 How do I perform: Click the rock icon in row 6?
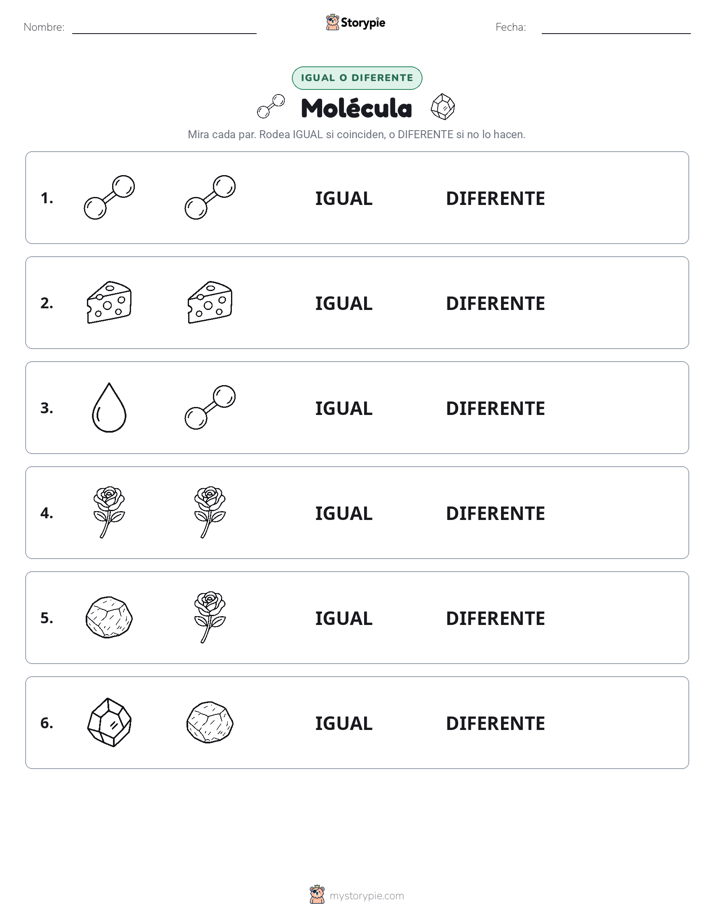coord(210,722)
